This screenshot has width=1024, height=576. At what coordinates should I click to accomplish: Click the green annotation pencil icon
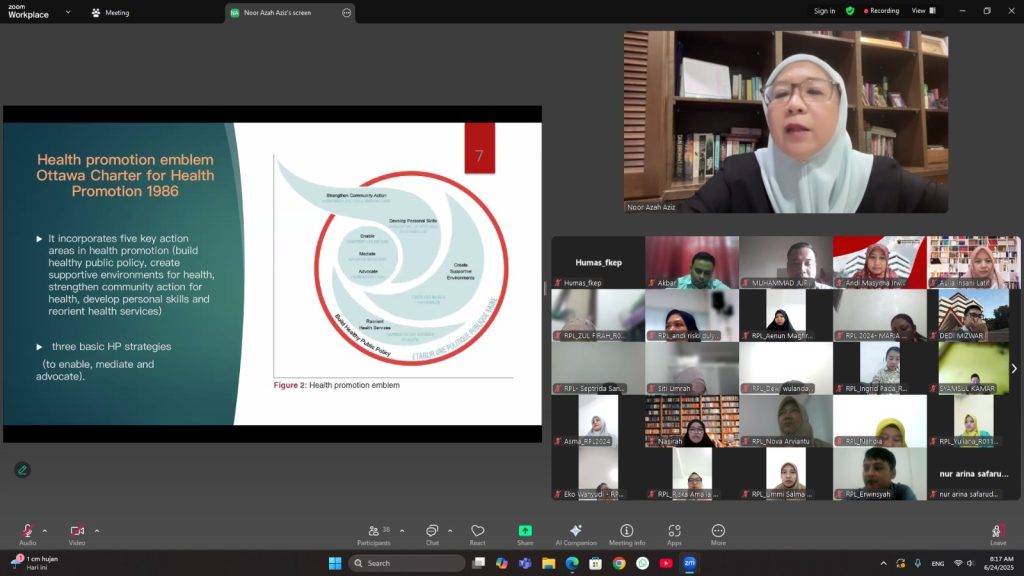coord(22,470)
